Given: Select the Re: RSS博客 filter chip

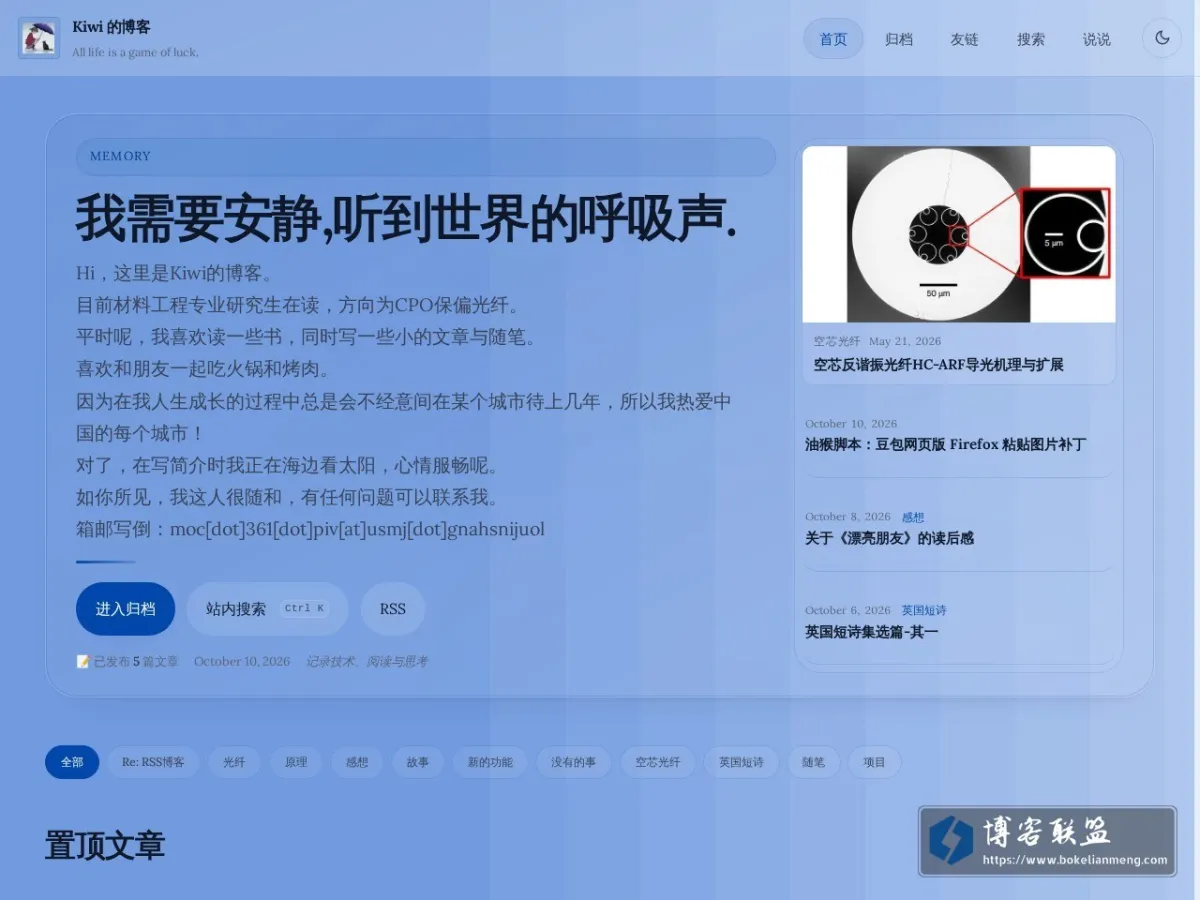Looking at the screenshot, I should [153, 762].
